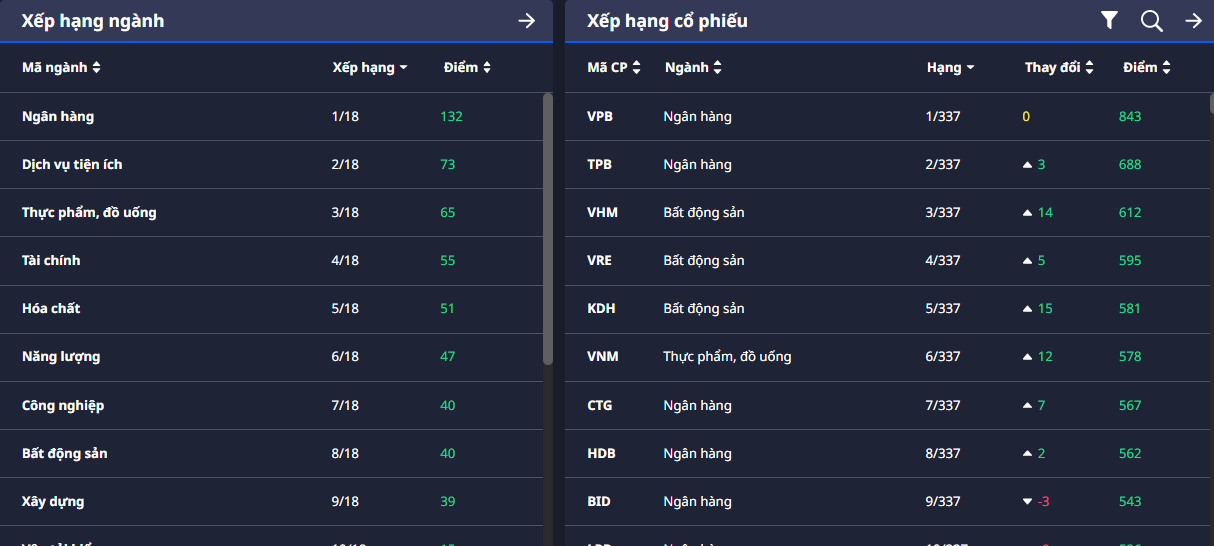The width and height of the screenshot is (1214, 546).
Task: Open the stock ranking filter
Action: pos(1109,21)
